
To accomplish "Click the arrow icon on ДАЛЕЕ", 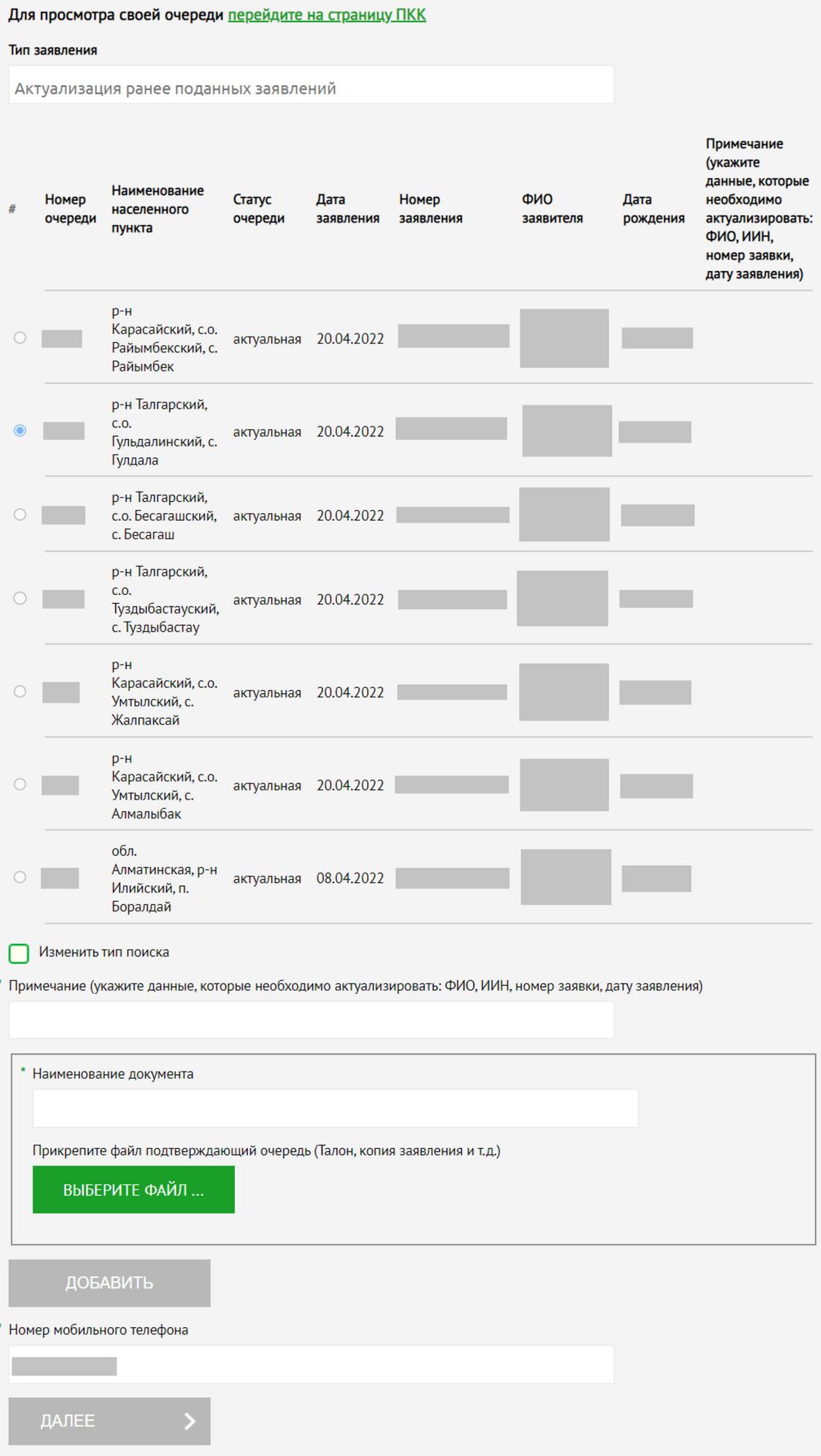I will [190, 1422].
